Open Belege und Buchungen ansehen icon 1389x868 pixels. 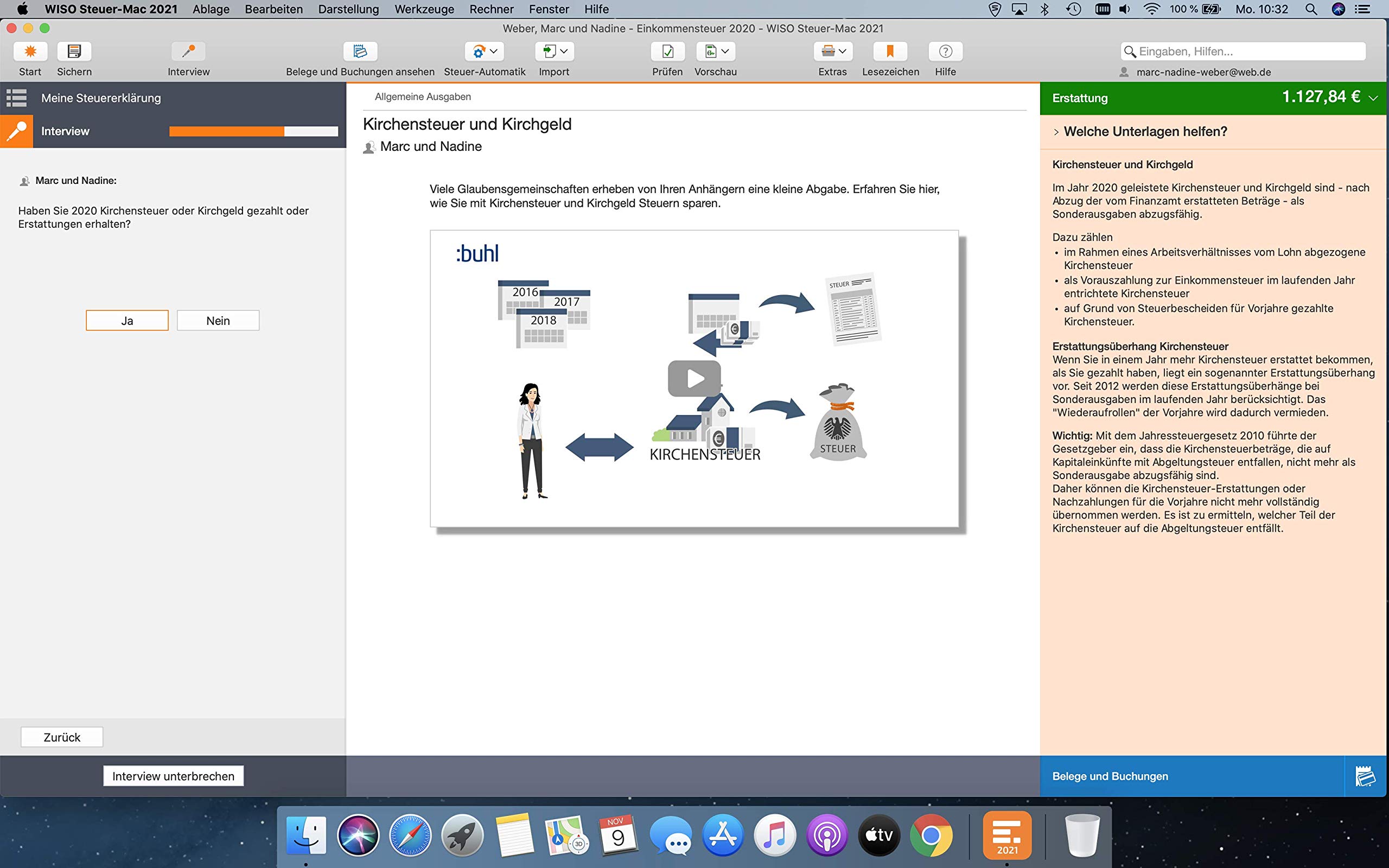360,52
